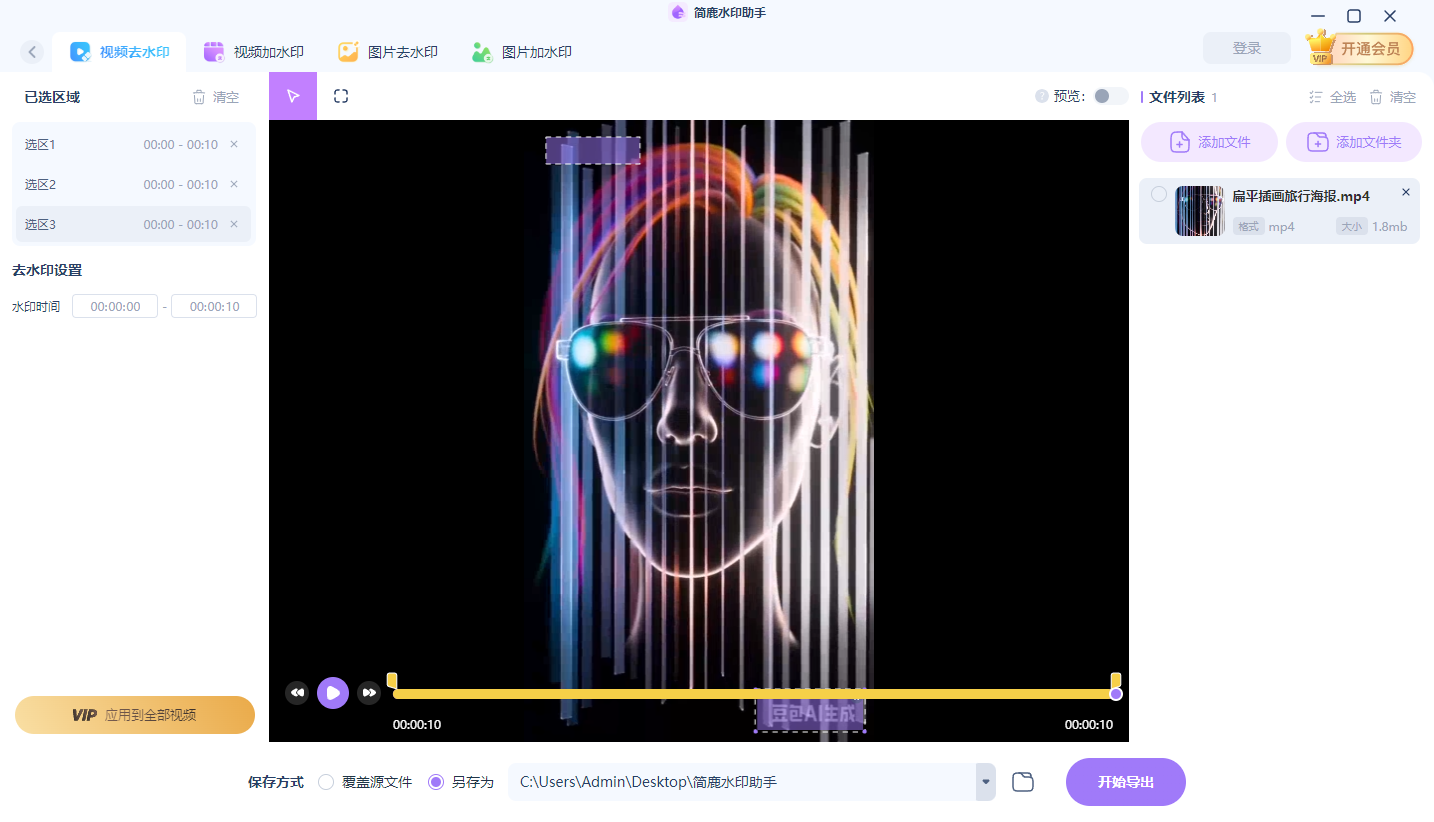
Task: Check the circle beside 扁平插画旅行海报.mp4
Action: (1159, 194)
